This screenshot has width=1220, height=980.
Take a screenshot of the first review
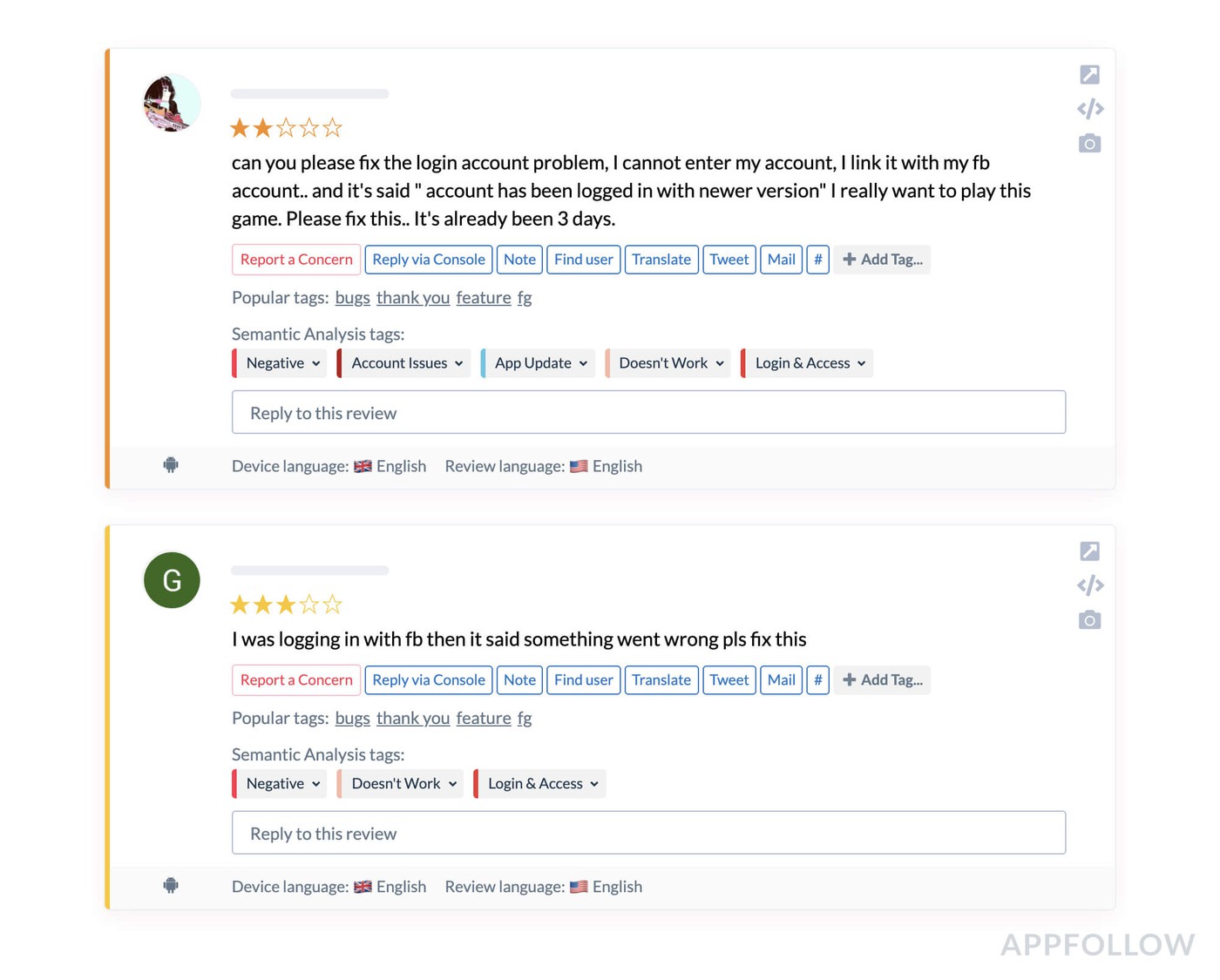[x=1089, y=144]
